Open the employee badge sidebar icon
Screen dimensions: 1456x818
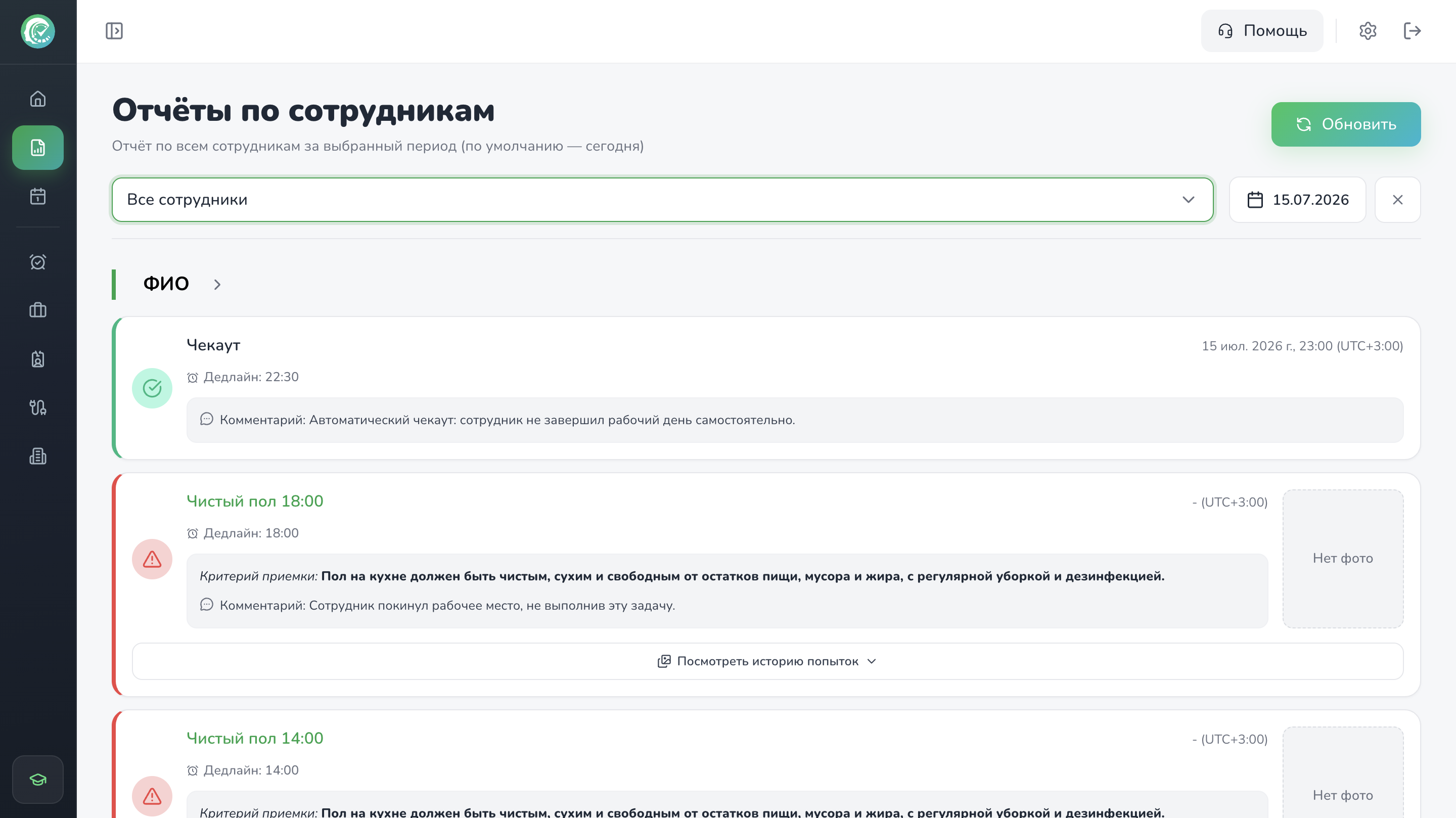pyautogui.click(x=38, y=359)
